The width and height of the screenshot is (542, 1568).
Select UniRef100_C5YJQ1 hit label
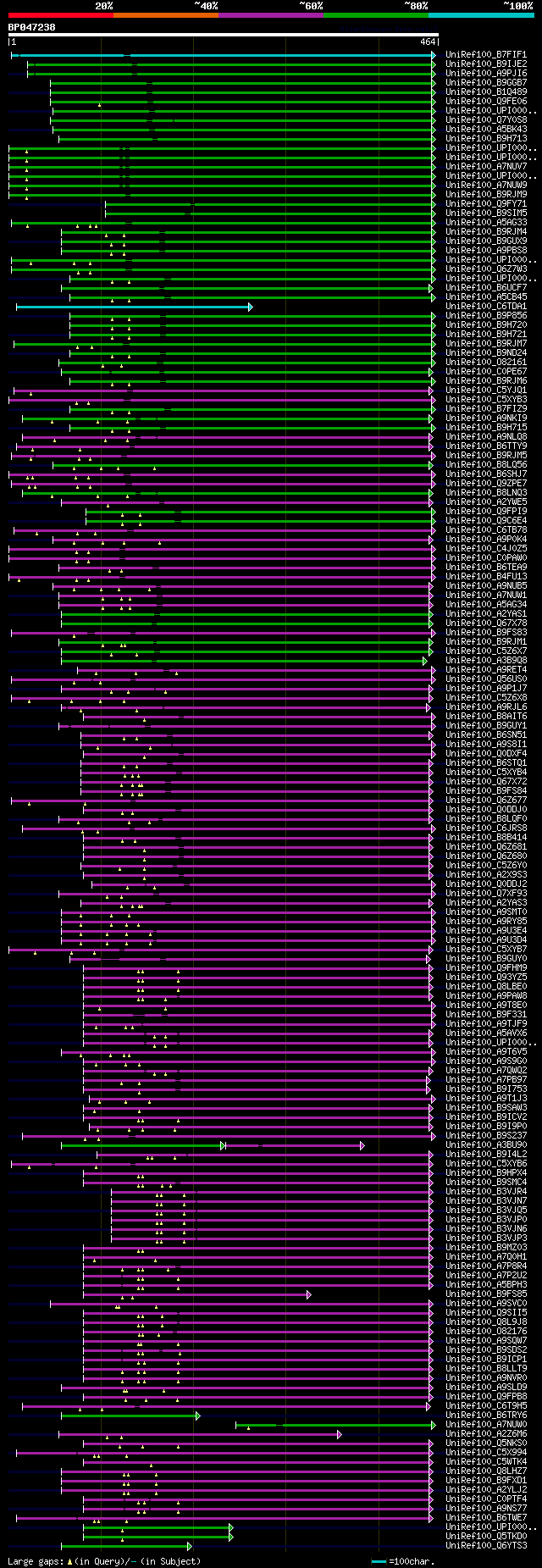pos(486,391)
